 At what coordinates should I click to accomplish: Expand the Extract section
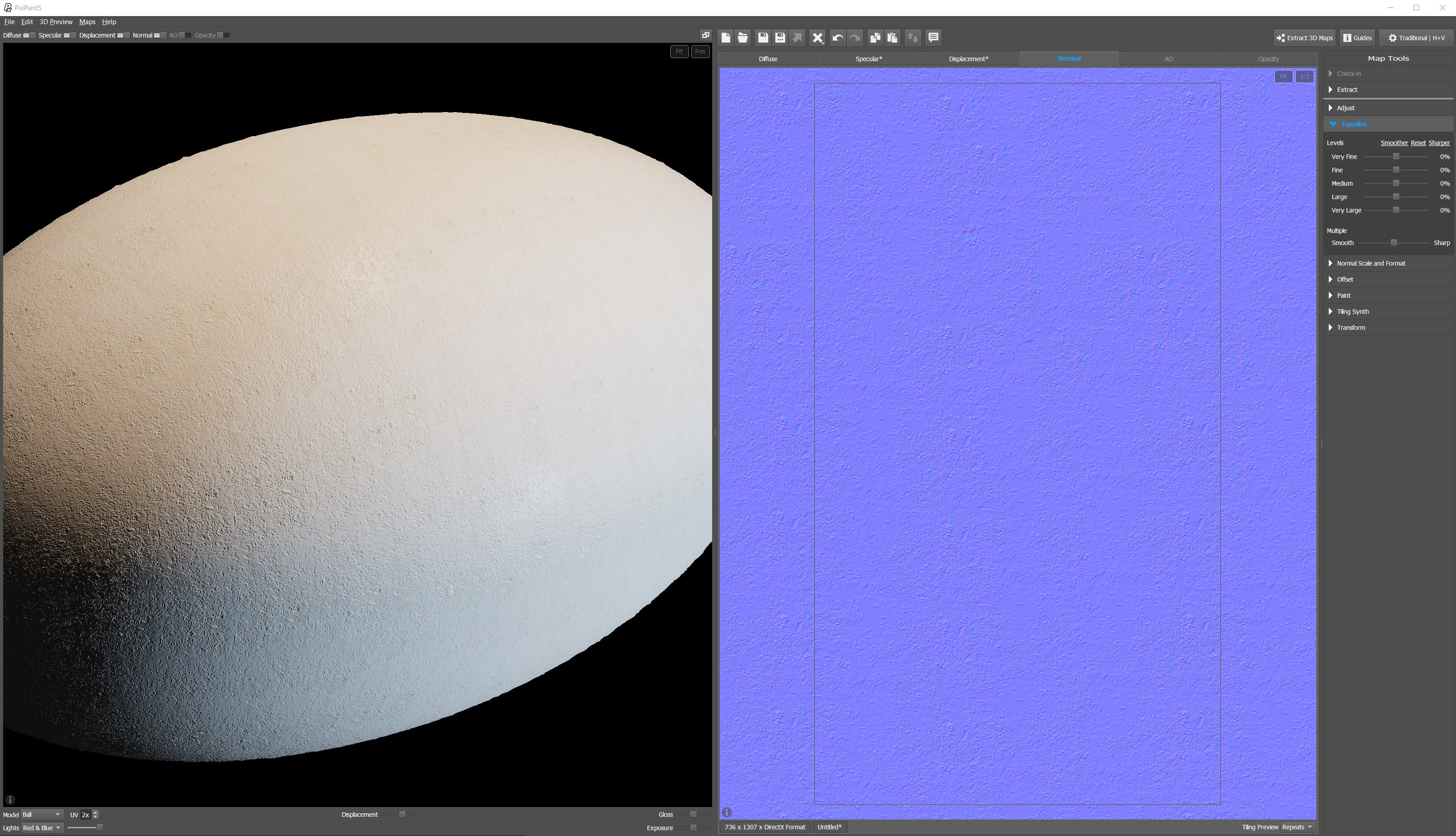[x=1388, y=90]
